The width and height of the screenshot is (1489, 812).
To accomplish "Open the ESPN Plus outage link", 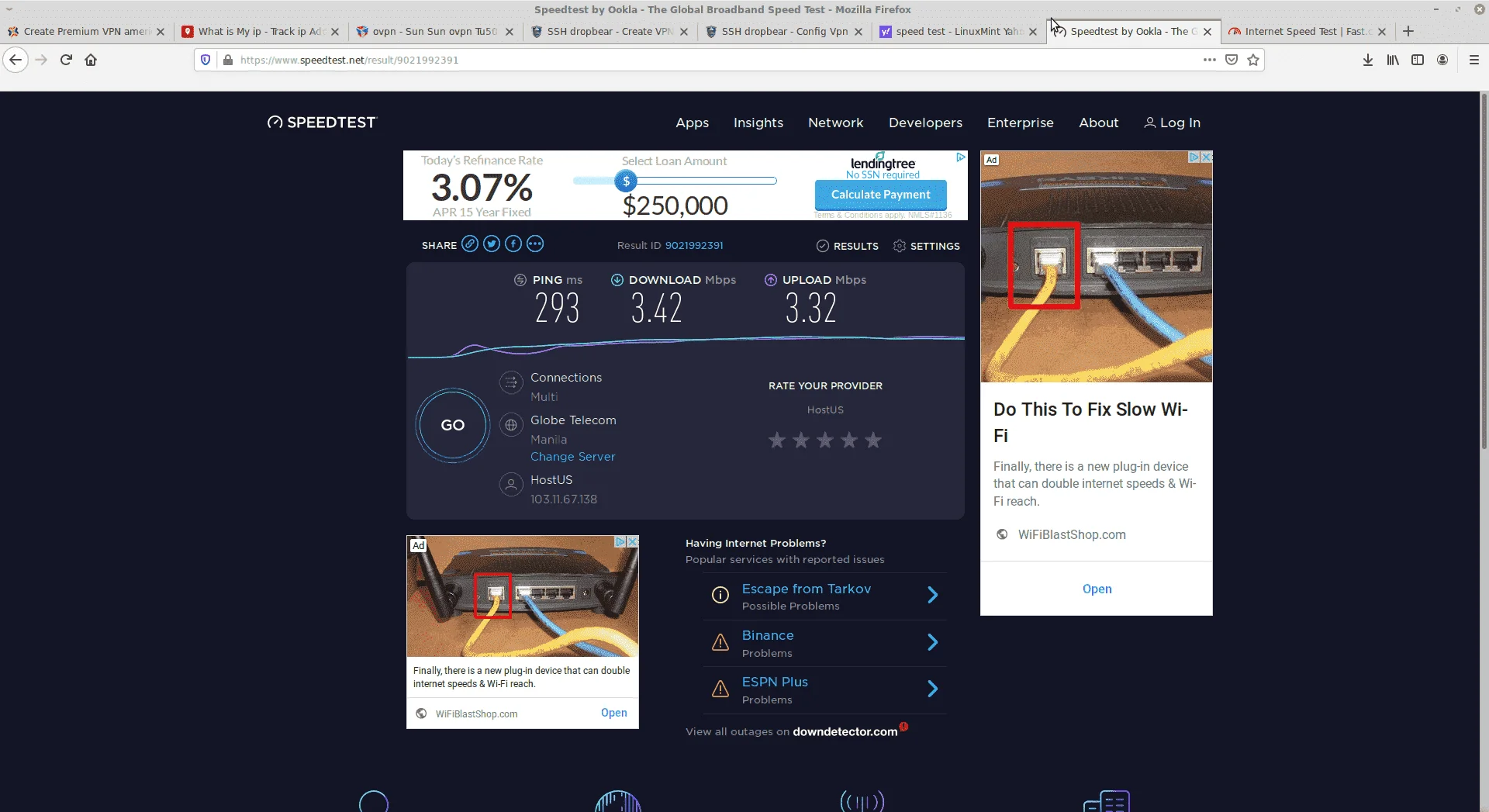I will click(775, 682).
